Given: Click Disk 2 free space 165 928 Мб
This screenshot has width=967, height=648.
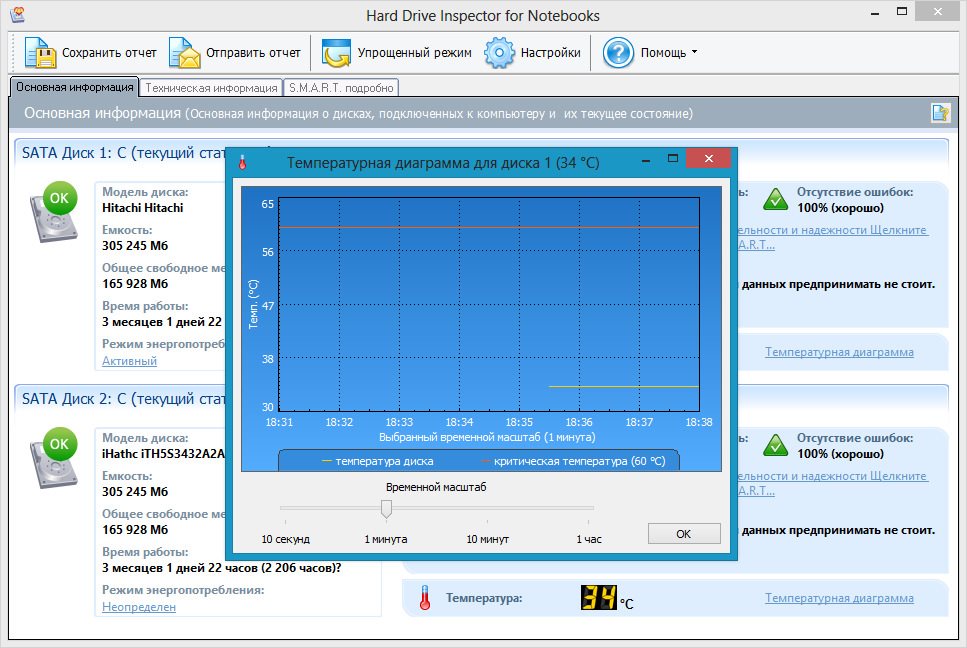Looking at the screenshot, I should (x=135, y=530).
